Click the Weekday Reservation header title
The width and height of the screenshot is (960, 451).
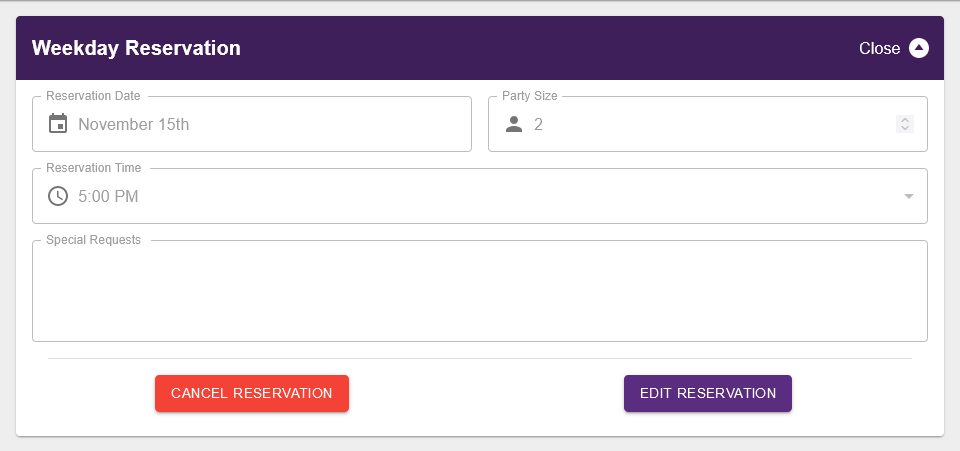tap(136, 48)
